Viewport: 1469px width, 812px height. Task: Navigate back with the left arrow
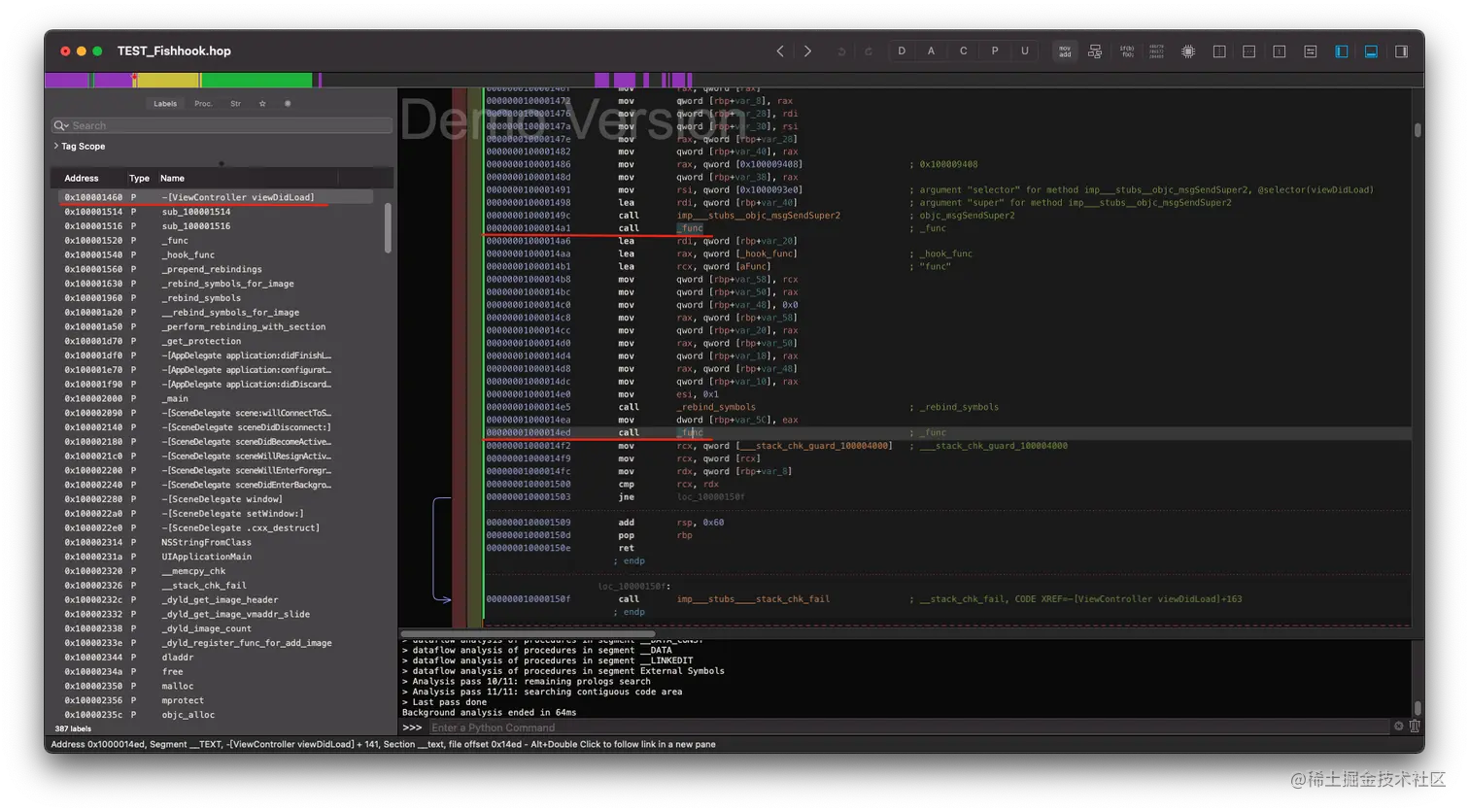779,51
